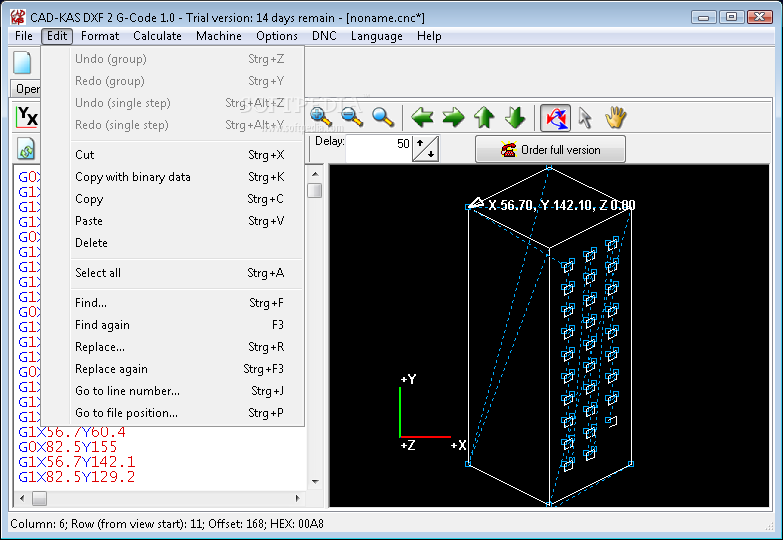783x540 pixels.
Task: Pan view with green right arrow
Action: 453,117
